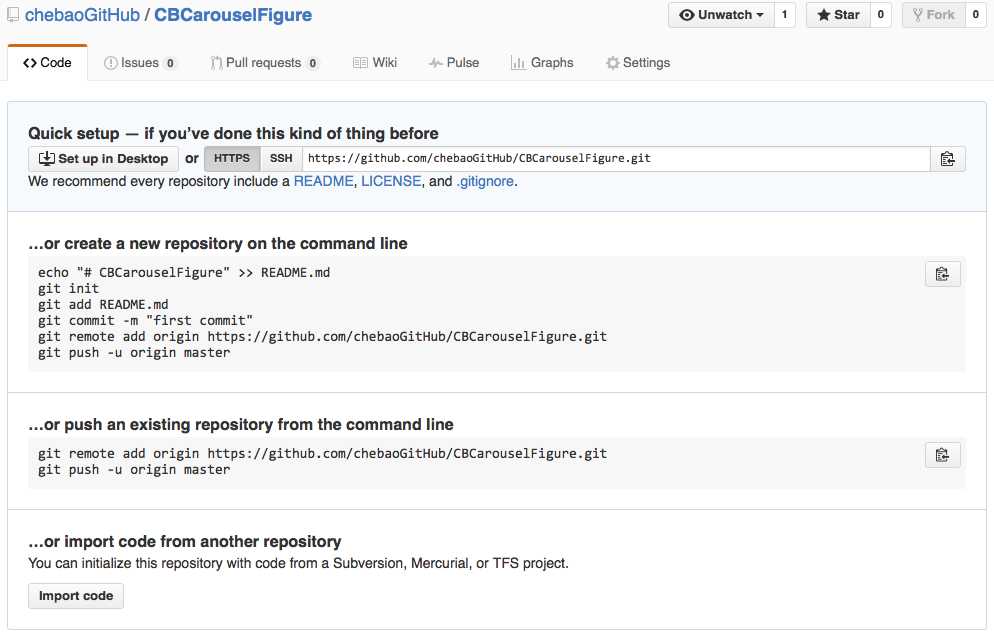The height and width of the screenshot is (636, 994).
Task: Open the Wiki tab
Action: point(375,63)
